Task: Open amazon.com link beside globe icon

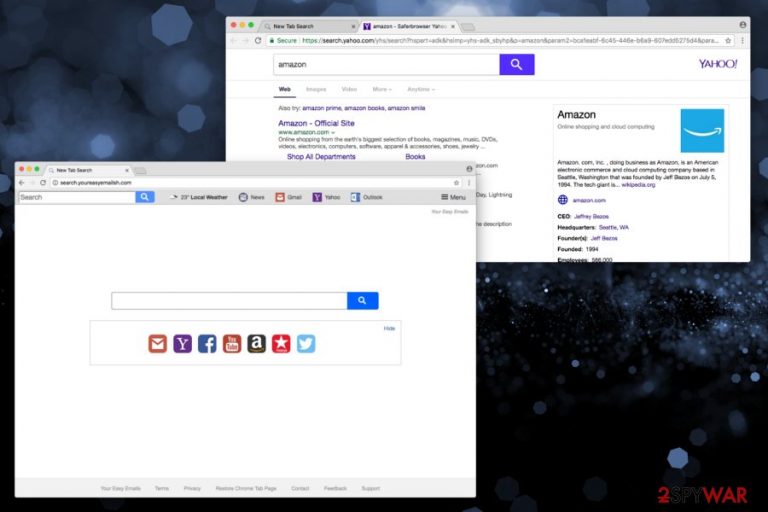Action: pos(589,200)
